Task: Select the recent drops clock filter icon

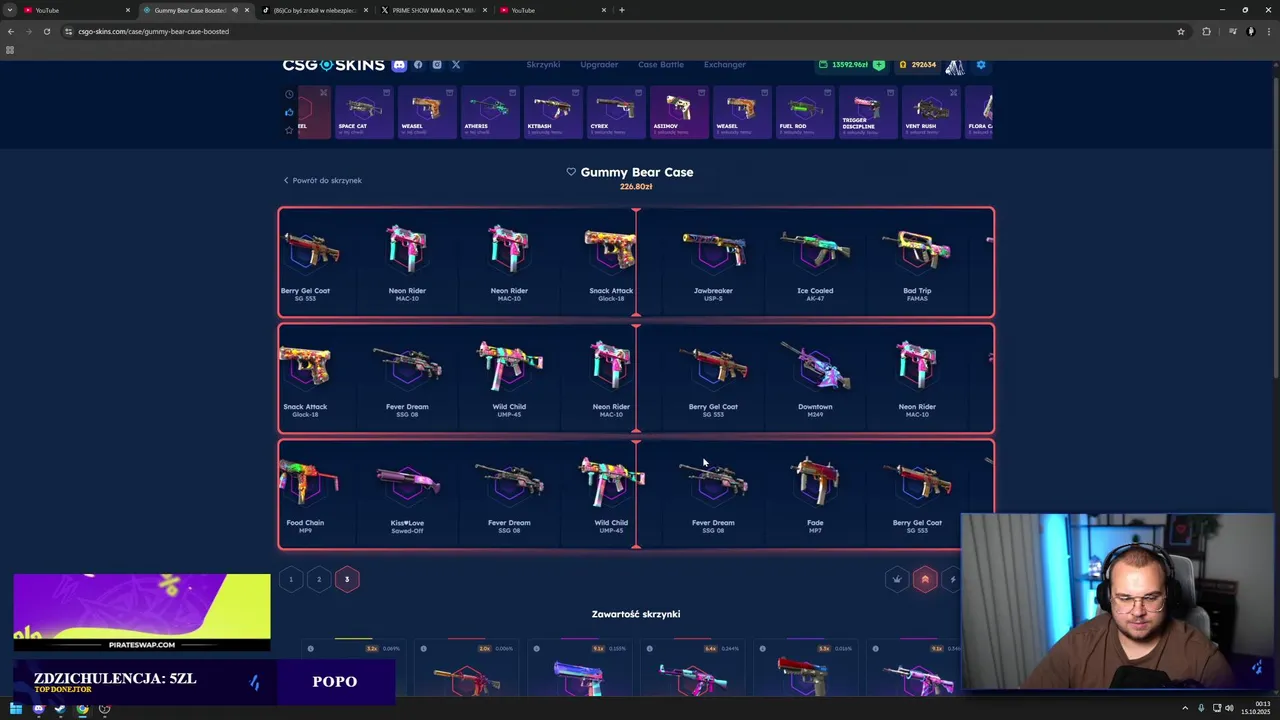Action: (290, 94)
